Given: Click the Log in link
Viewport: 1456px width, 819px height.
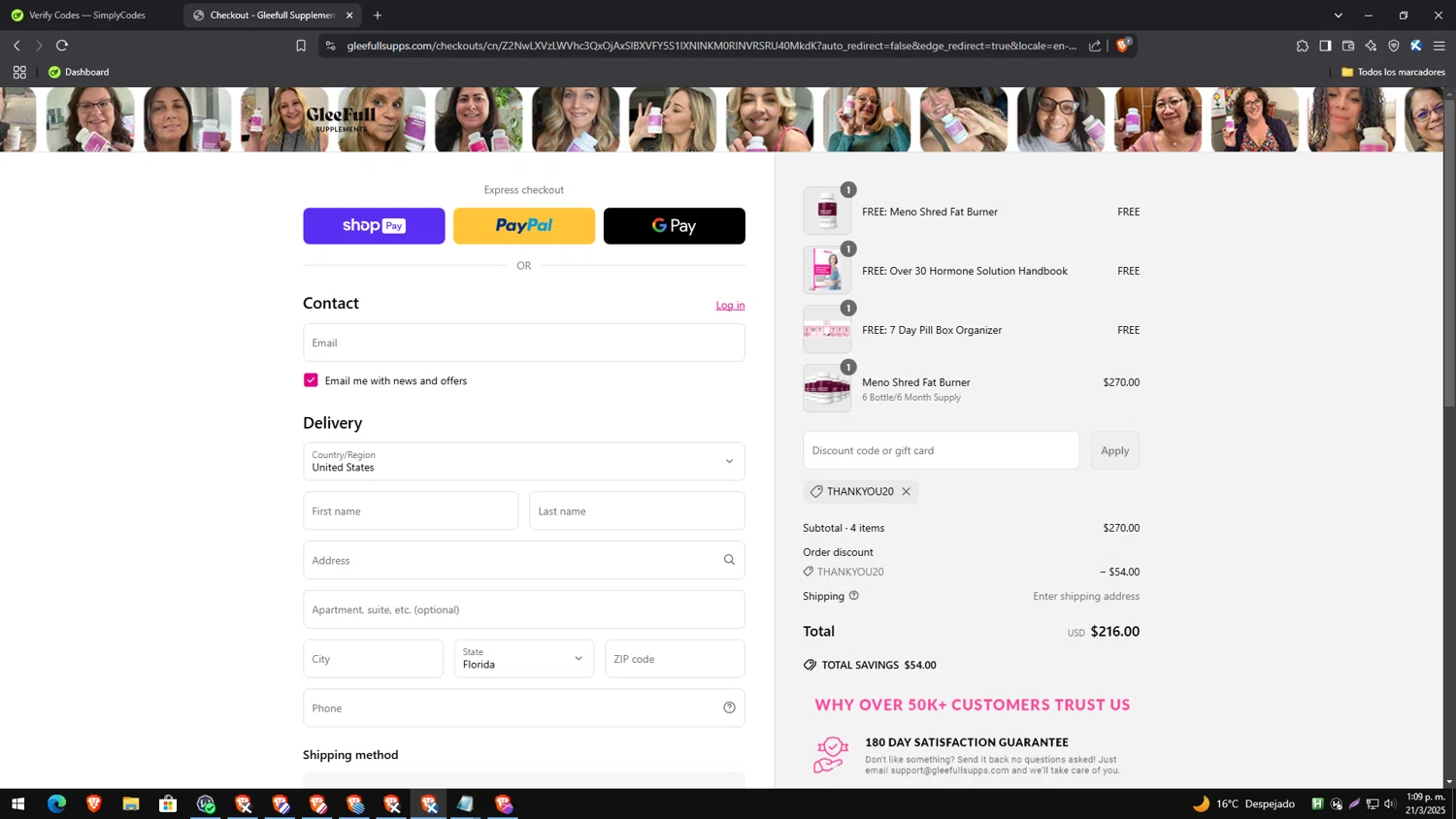Looking at the screenshot, I should (730, 305).
